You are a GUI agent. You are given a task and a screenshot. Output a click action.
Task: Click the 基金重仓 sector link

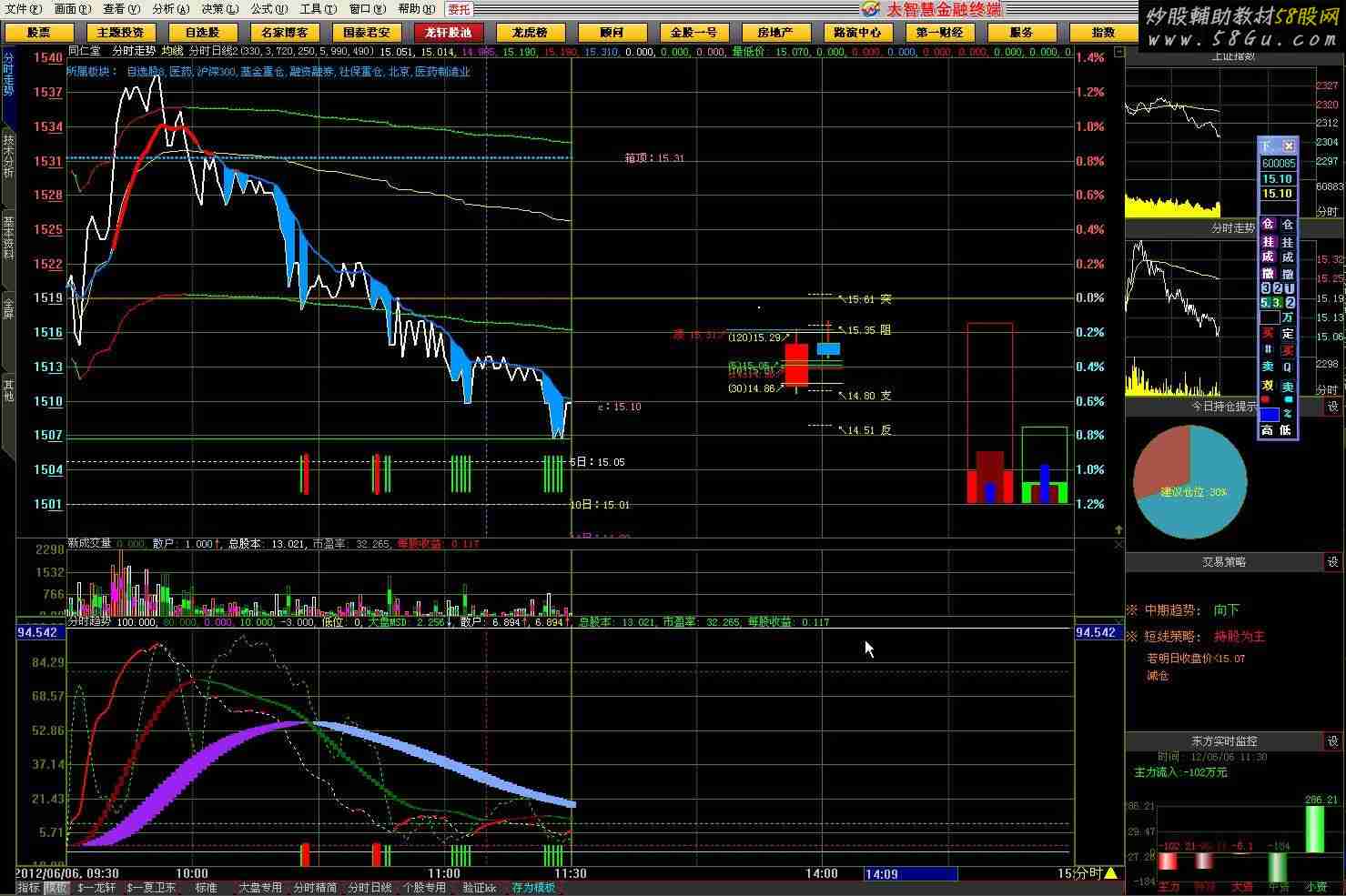coord(263,71)
